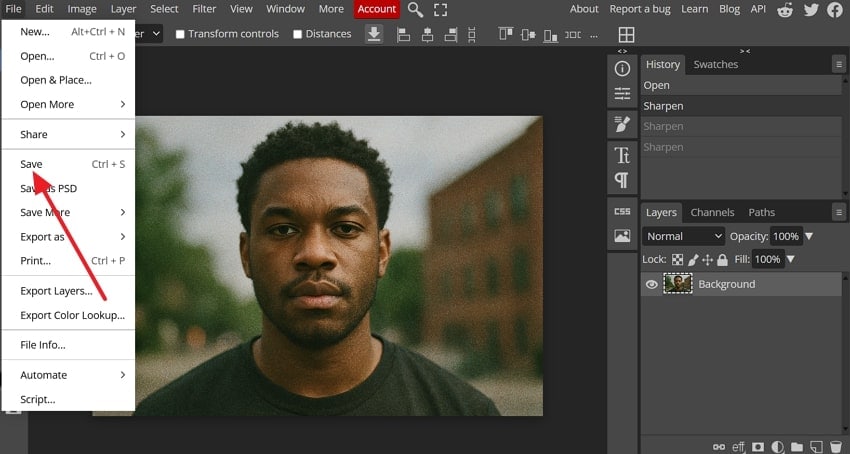Switch to the Channels tab
The image size is (850, 454).
(712, 212)
